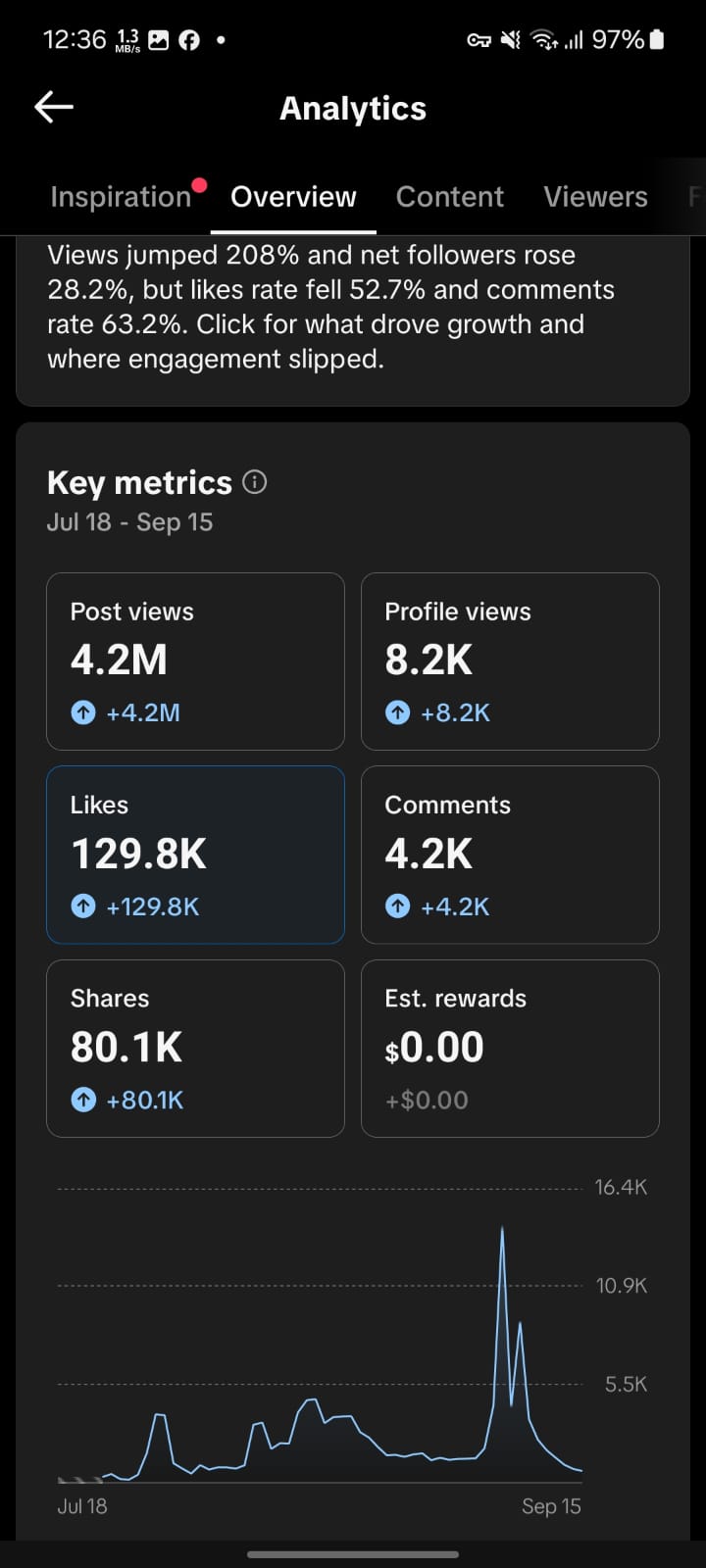706x1568 pixels.
Task: Tap the Shares up-arrow icon
Action: 83,1100
